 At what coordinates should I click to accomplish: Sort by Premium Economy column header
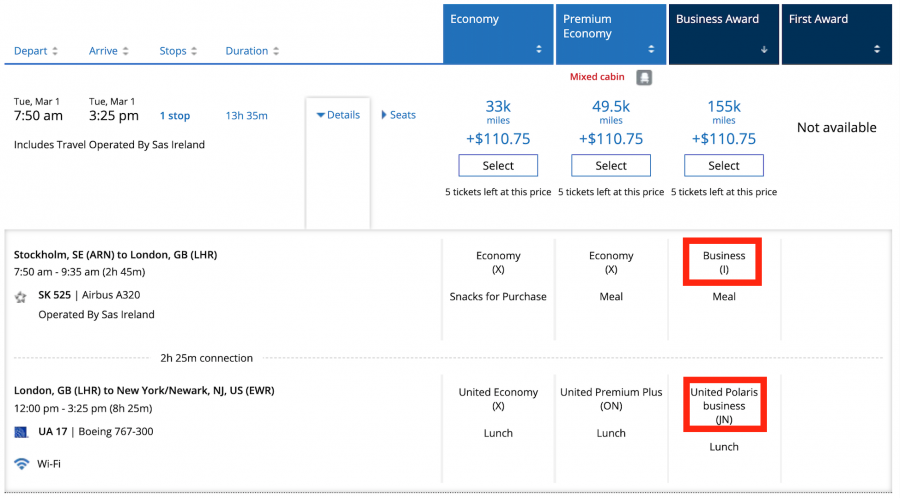pyautogui.click(x=610, y=34)
